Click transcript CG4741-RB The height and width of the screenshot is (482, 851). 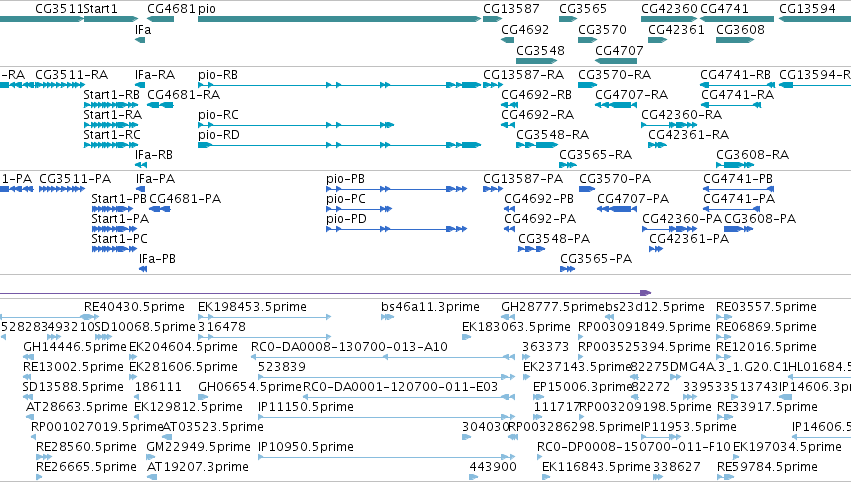click(735, 74)
